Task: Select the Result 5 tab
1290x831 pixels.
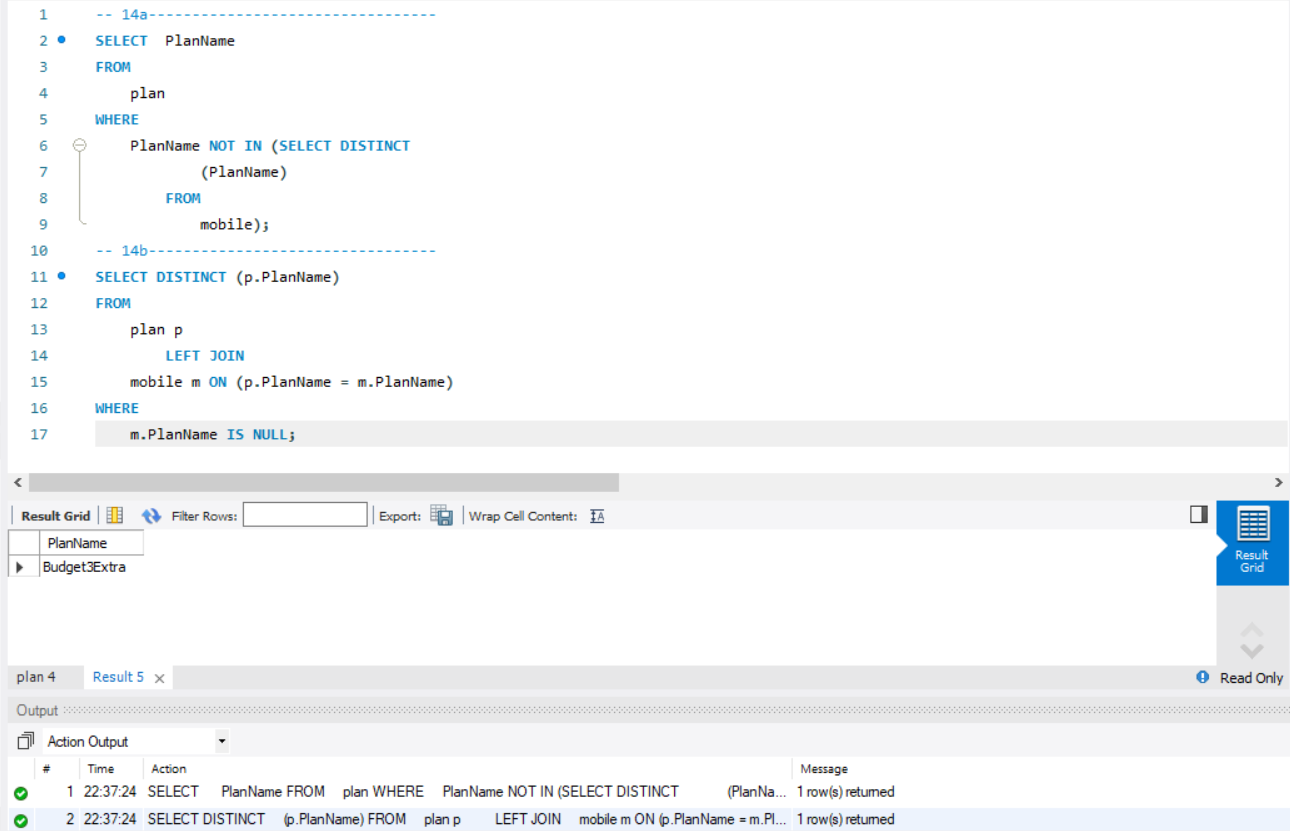Action: click(118, 677)
